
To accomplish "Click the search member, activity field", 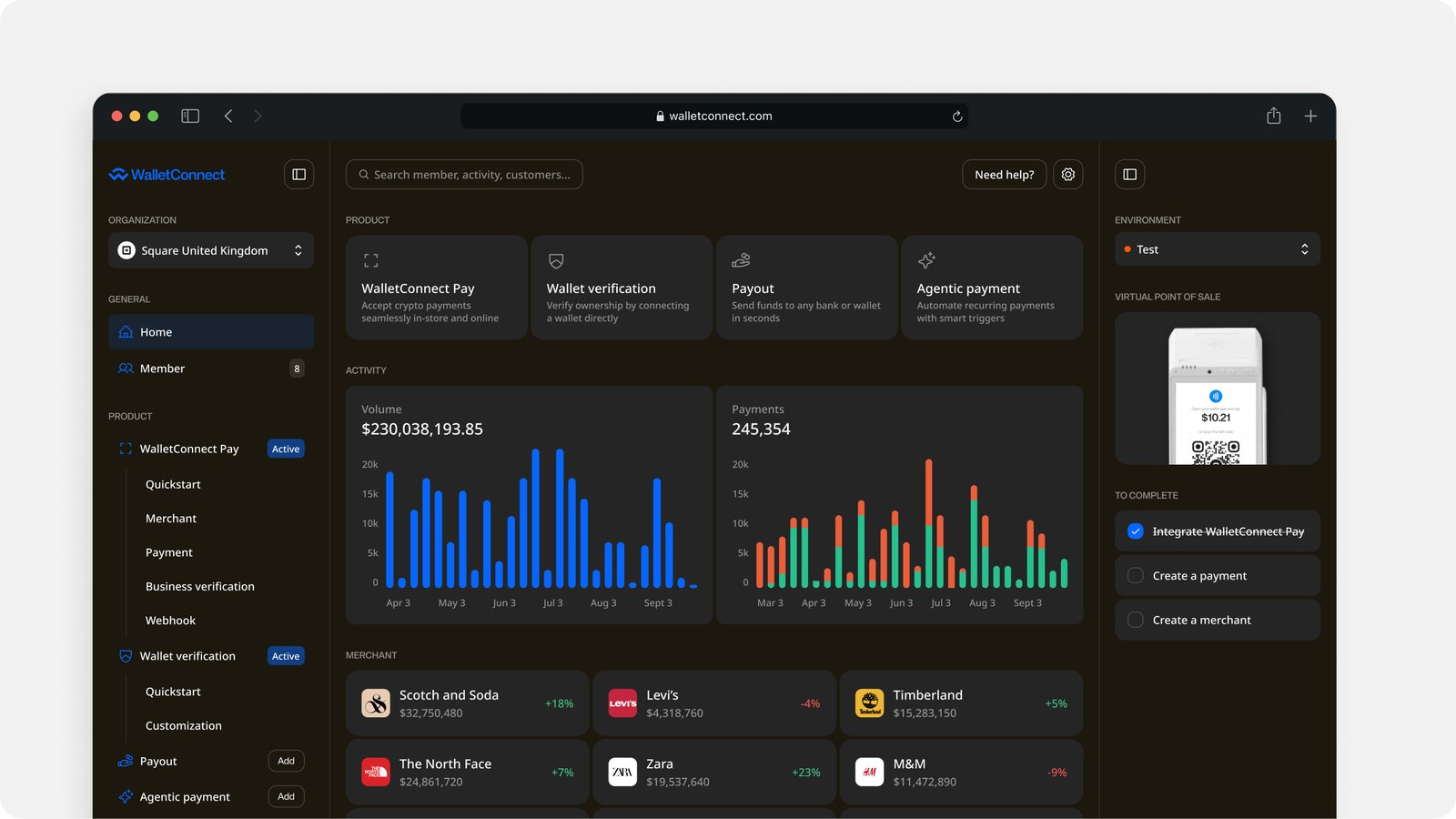I will [464, 175].
